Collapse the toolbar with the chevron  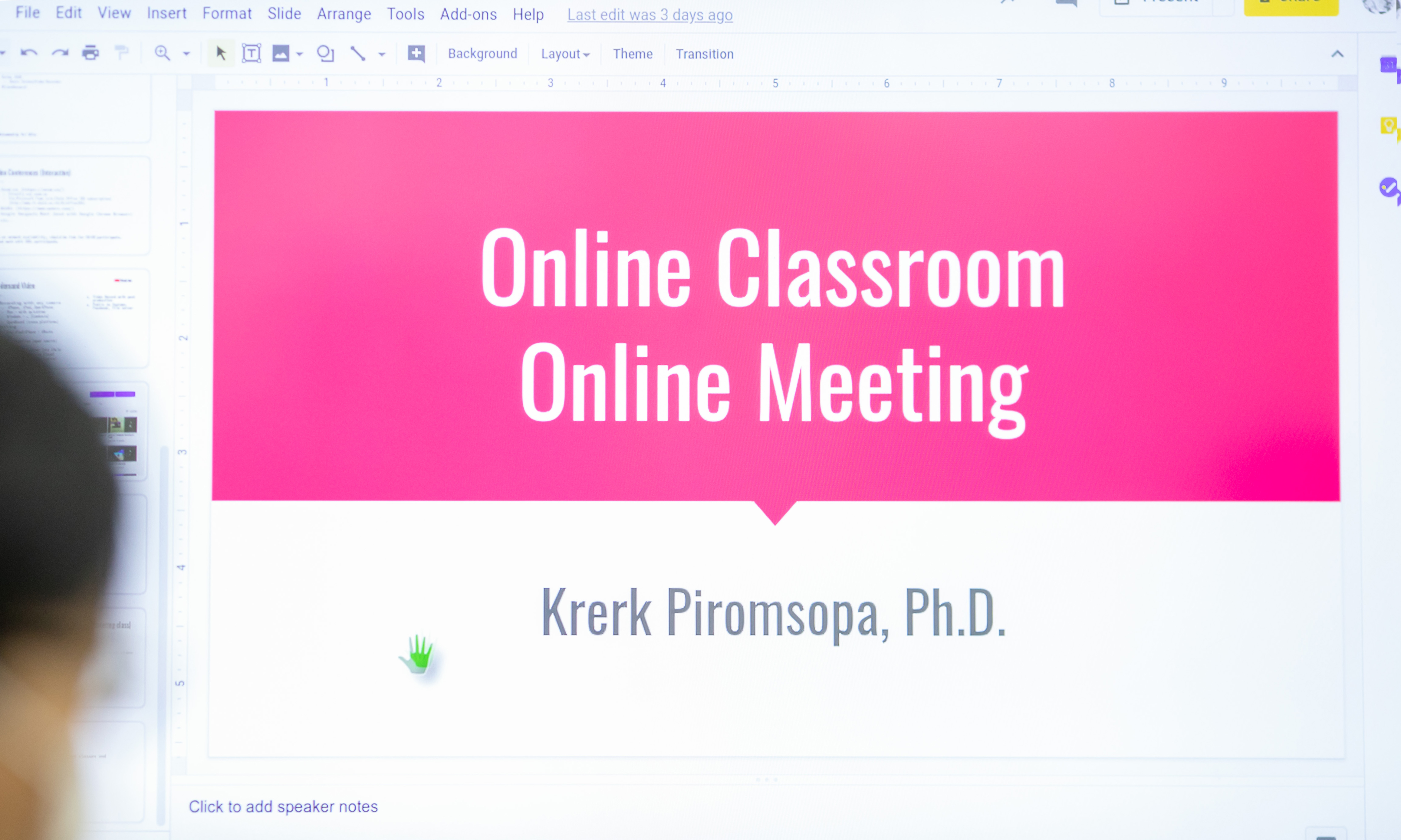click(1337, 54)
